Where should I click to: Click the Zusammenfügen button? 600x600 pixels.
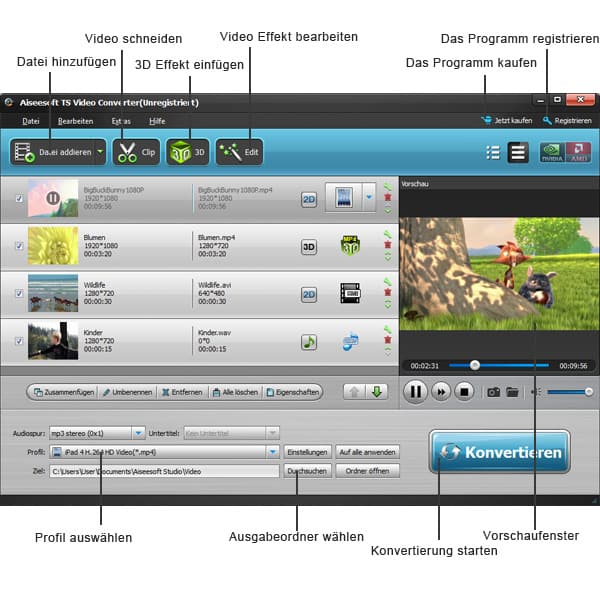tap(64, 392)
